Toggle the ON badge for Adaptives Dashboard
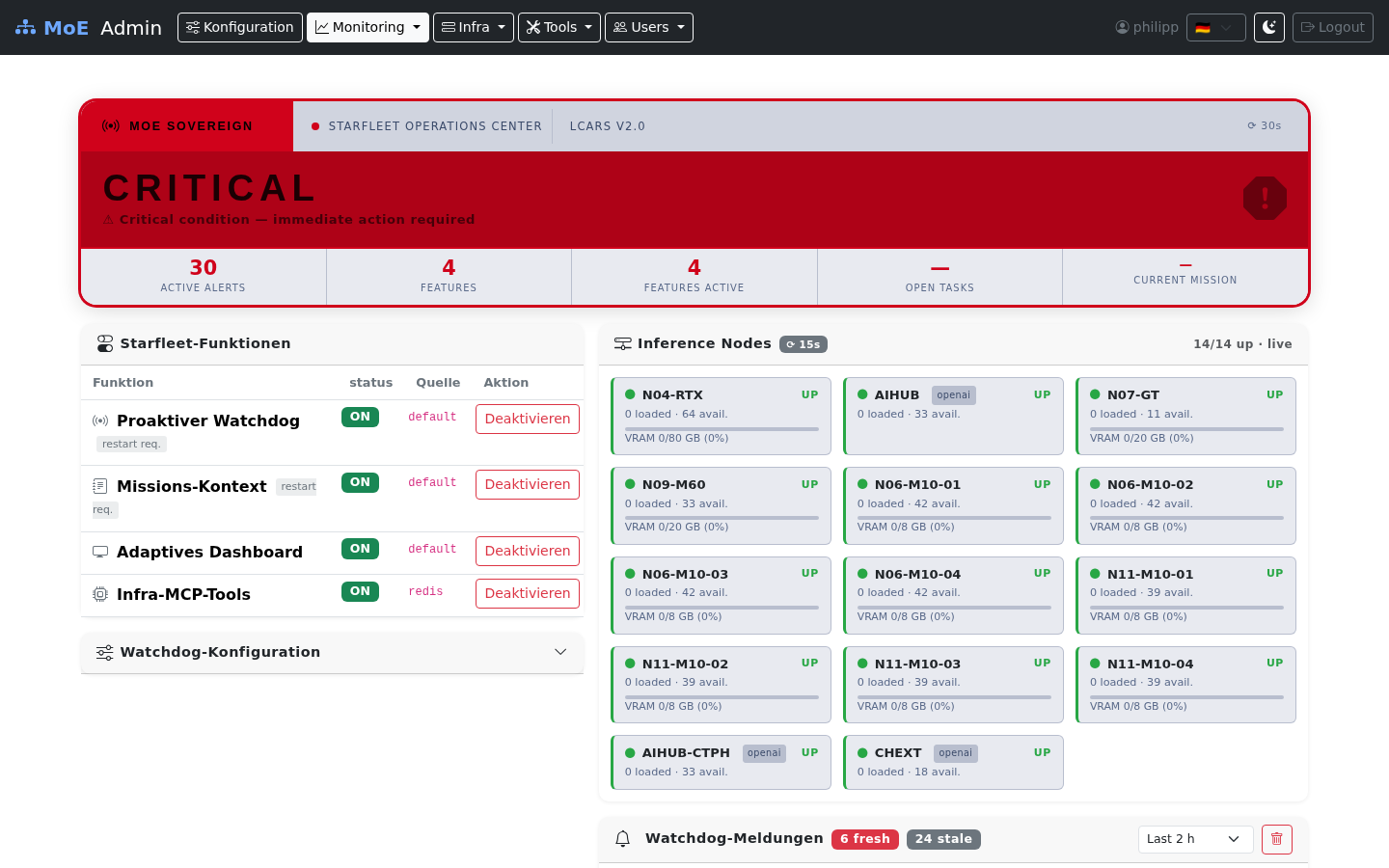This screenshot has width=1389, height=868. [360, 549]
